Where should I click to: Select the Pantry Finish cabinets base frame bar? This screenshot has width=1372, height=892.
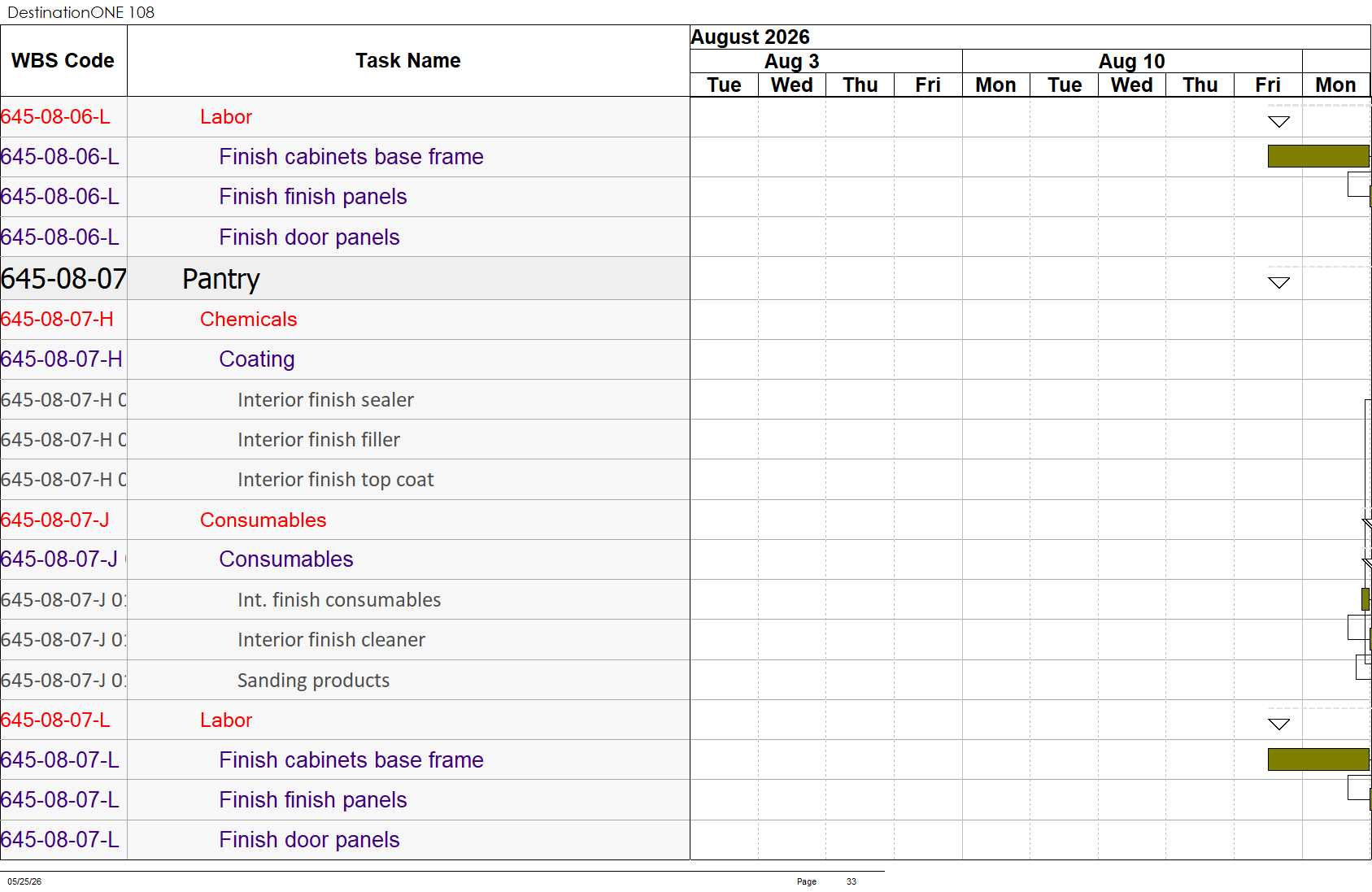click(1318, 759)
